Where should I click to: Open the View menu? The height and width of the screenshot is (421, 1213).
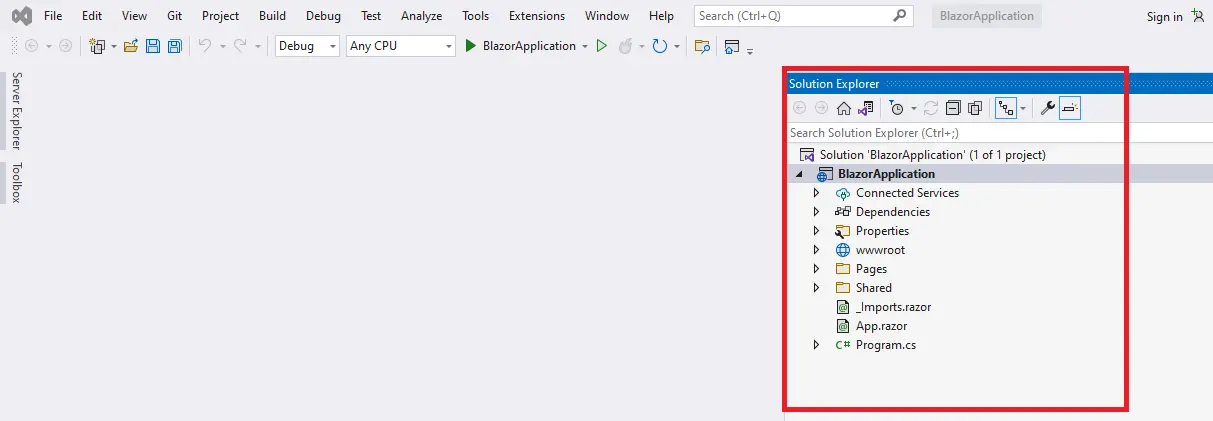134,16
